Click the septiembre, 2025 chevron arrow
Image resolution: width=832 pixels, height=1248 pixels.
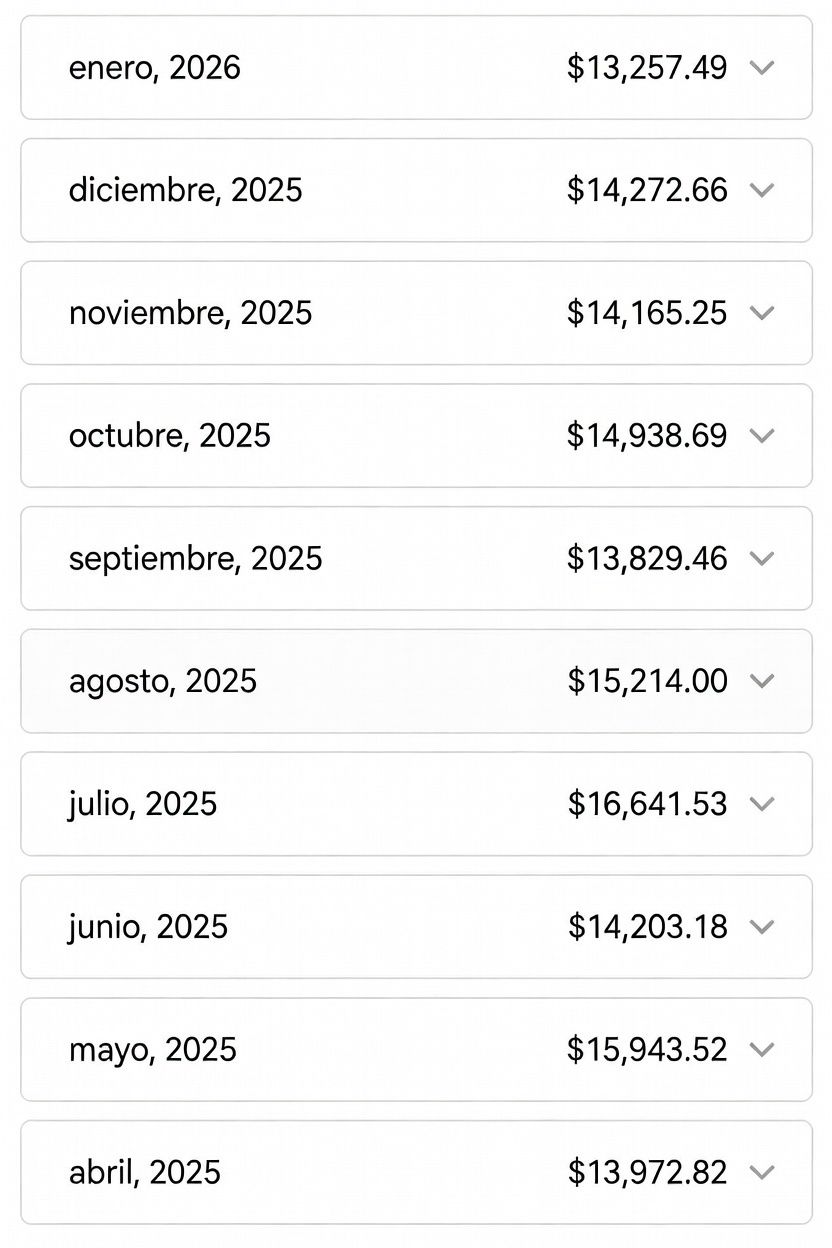[762, 558]
